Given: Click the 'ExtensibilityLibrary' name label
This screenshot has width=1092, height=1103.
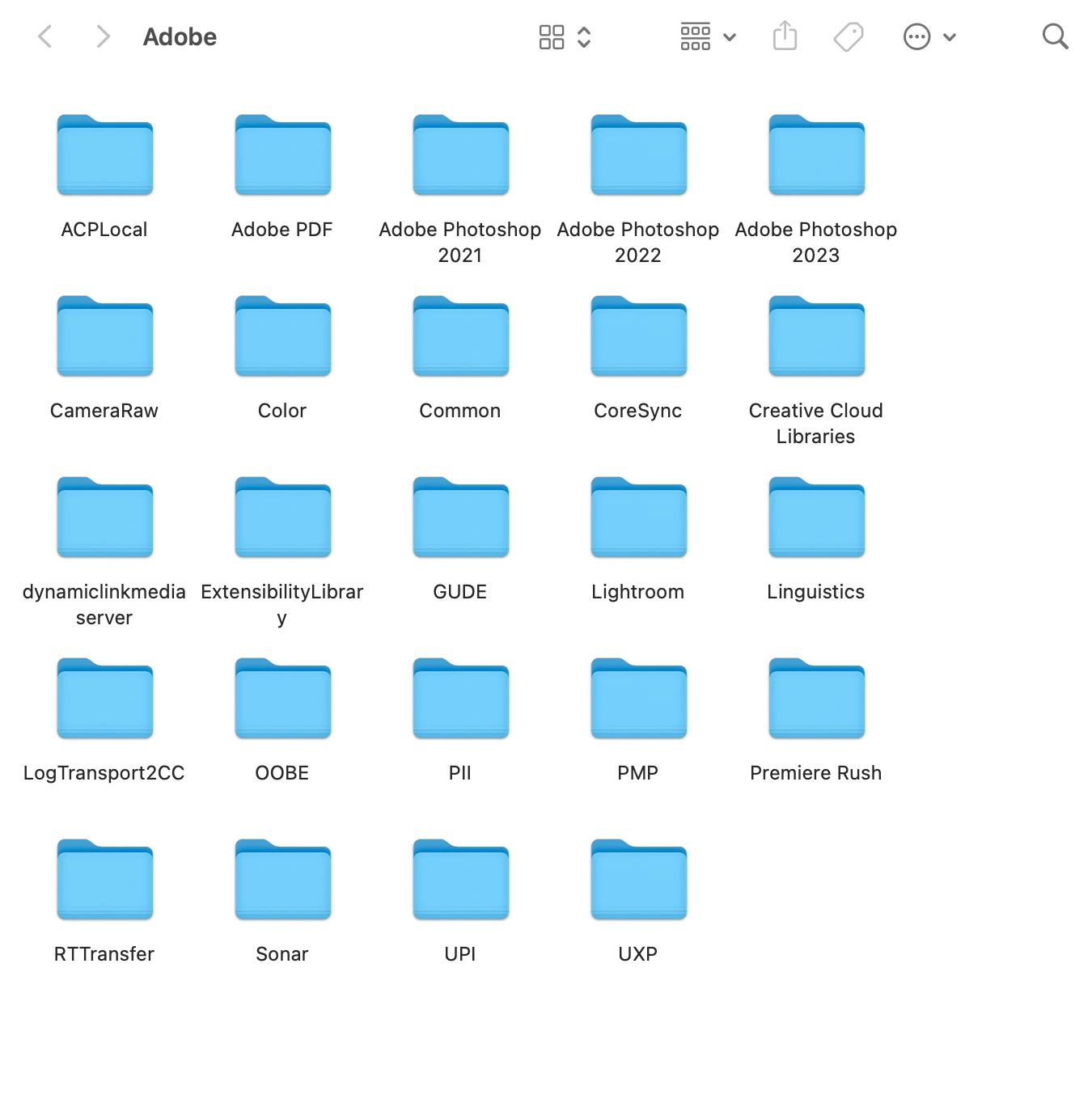Looking at the screenshot, I should click(282, 605).
